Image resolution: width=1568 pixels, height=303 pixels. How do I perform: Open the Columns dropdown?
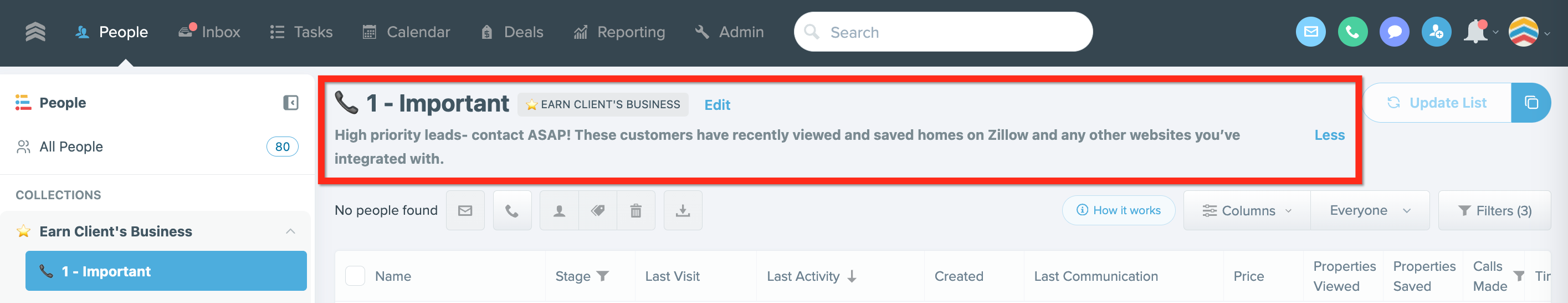click(1247, 210)
